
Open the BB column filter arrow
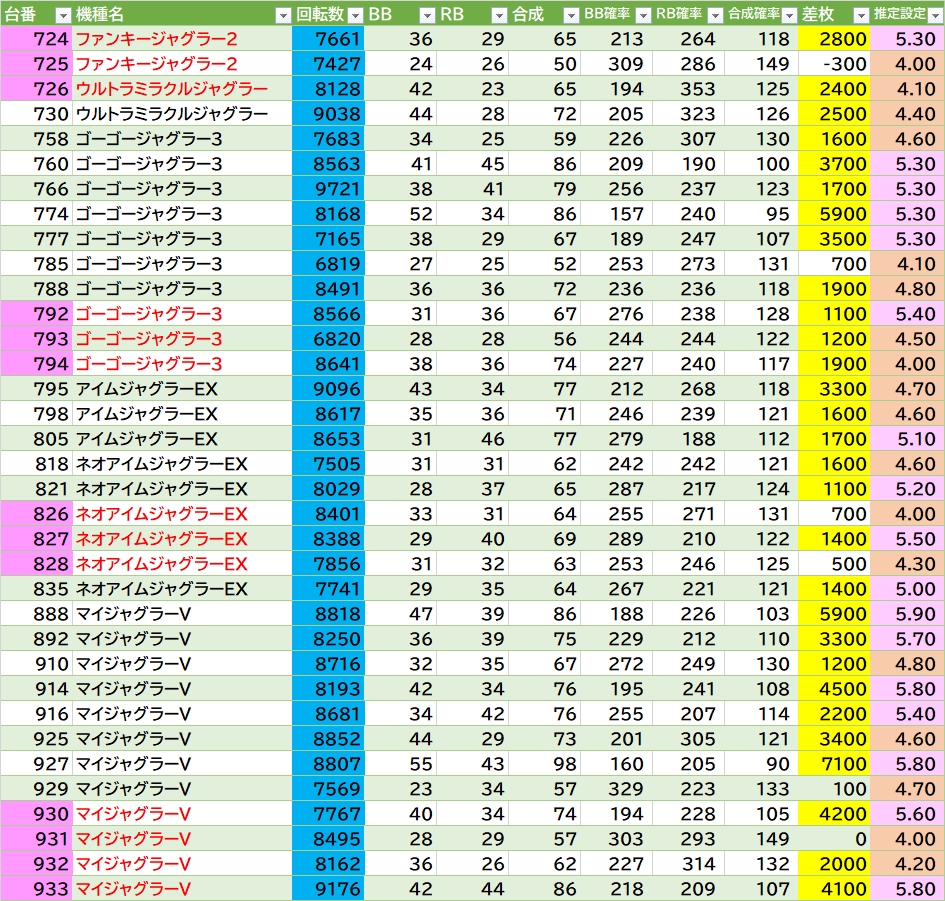[x=427, y=15]
